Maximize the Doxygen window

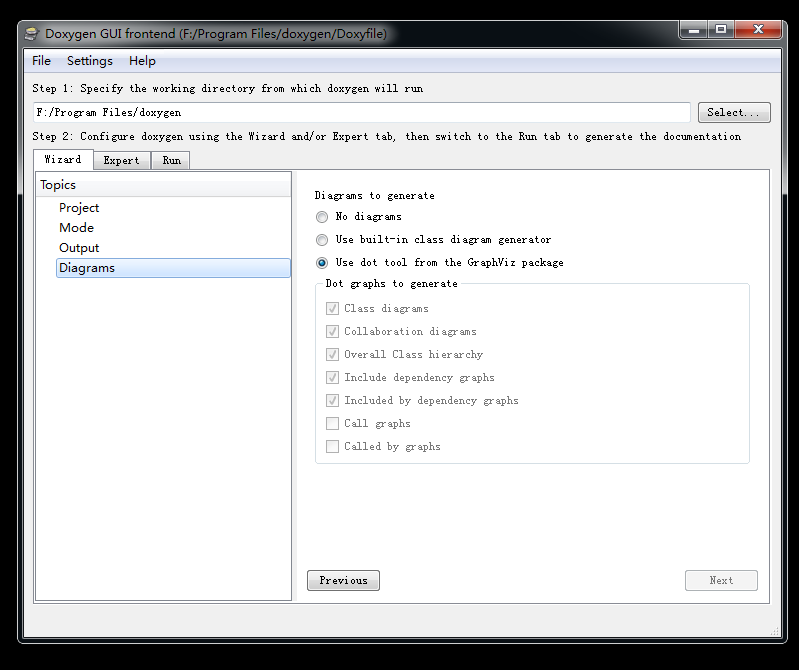(x=721, y=30)
